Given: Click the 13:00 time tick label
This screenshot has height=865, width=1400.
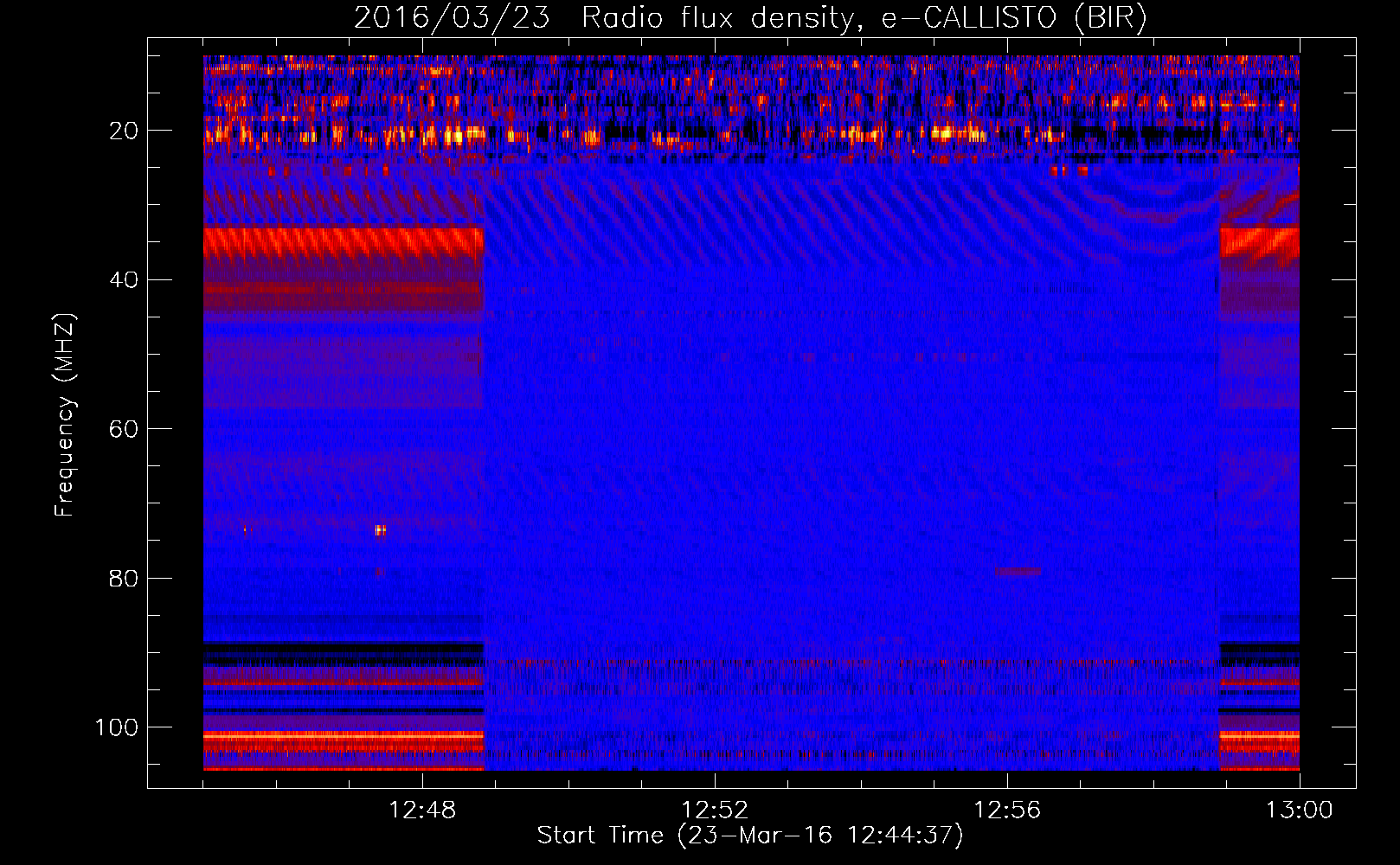Looking at the screenshot, I should point(1300,811).
